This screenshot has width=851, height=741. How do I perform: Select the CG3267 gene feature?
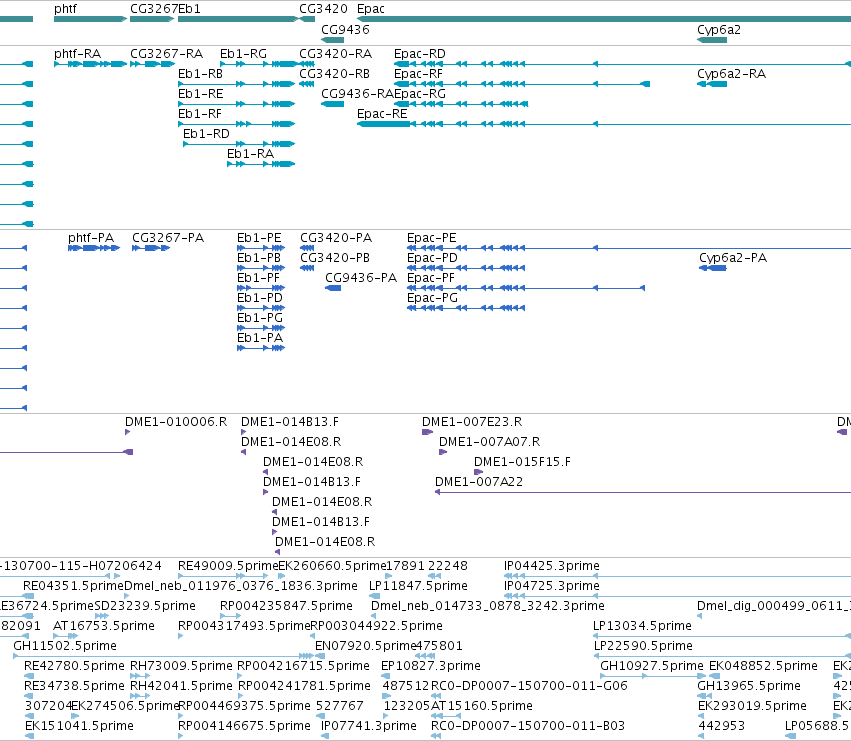coord(152,19)
